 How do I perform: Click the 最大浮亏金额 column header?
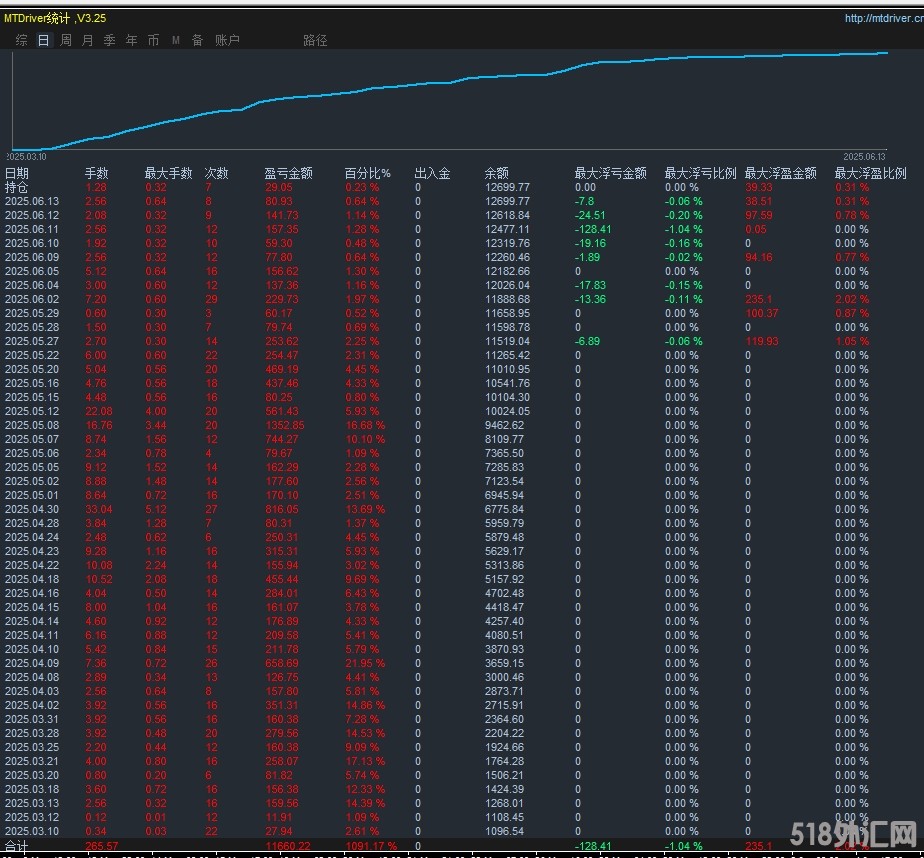pyautogui.click(x=610, y=173)
